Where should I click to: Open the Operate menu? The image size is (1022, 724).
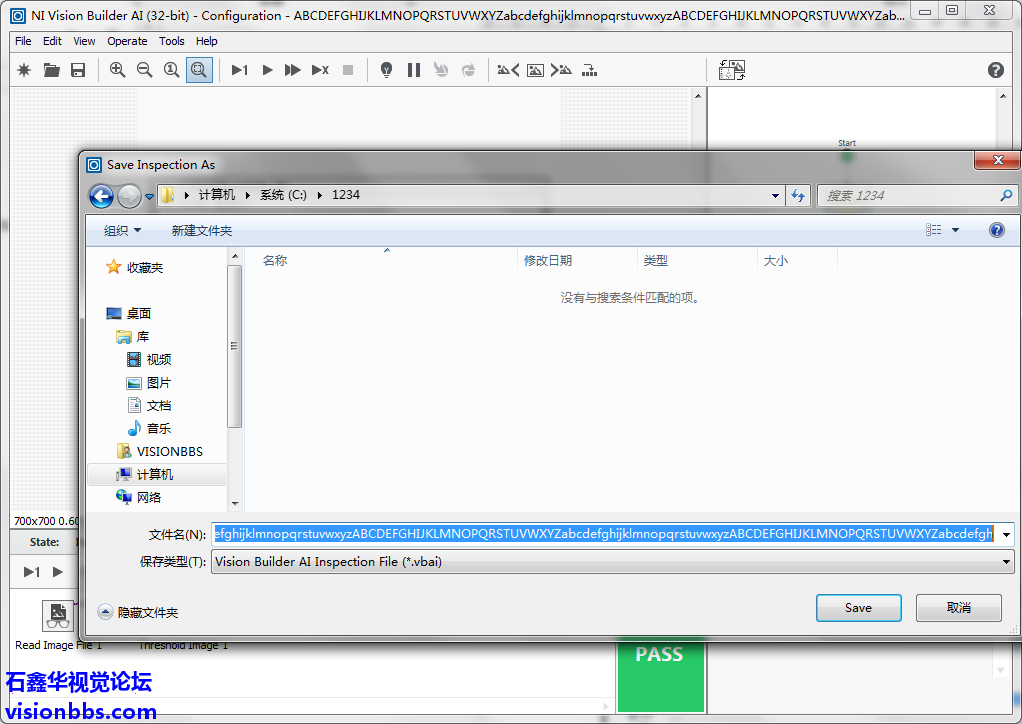pos(127,41)
